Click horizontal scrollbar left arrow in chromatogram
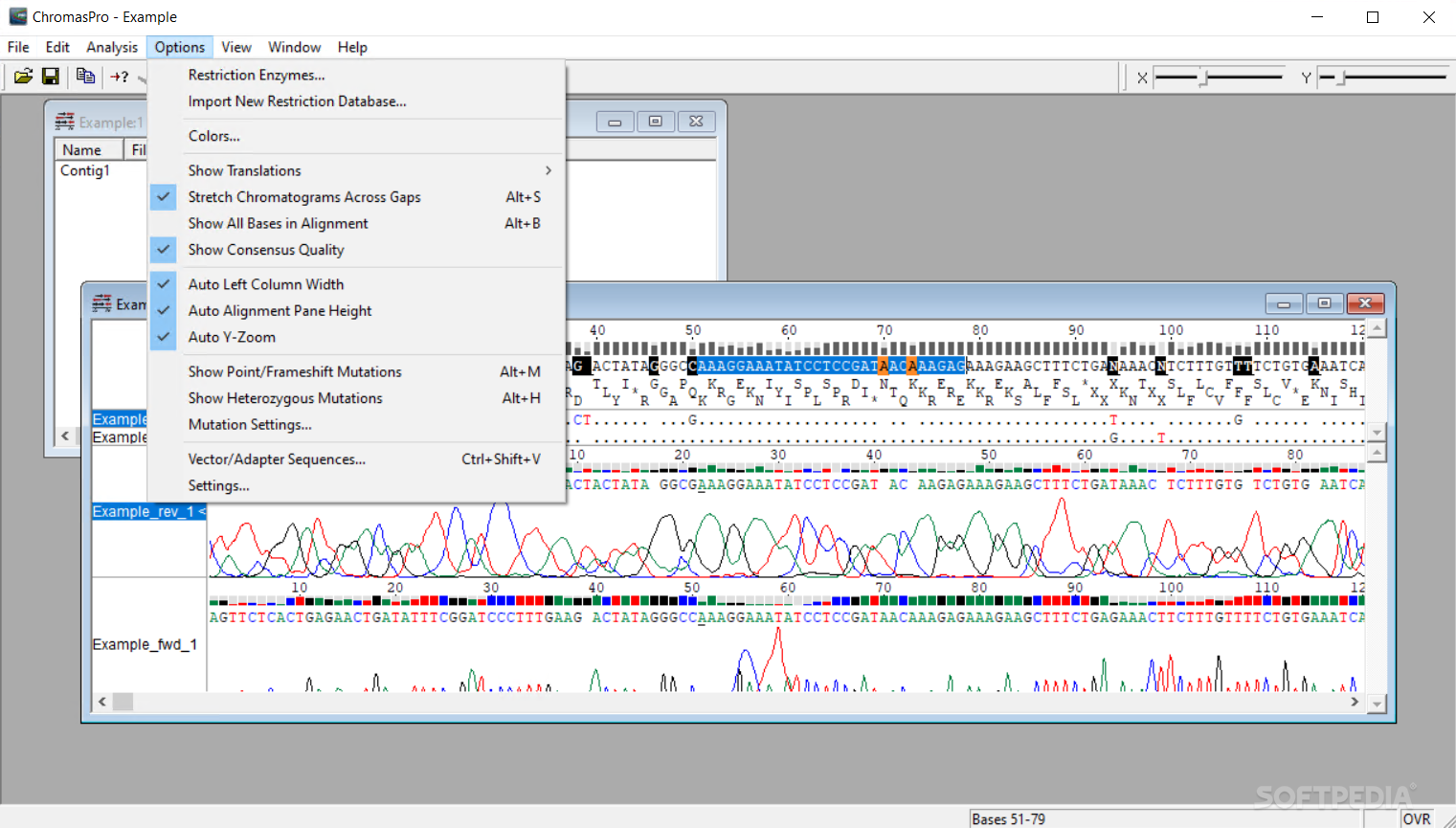The width and height of the screenshot is (1456, 828). (102, 702)
